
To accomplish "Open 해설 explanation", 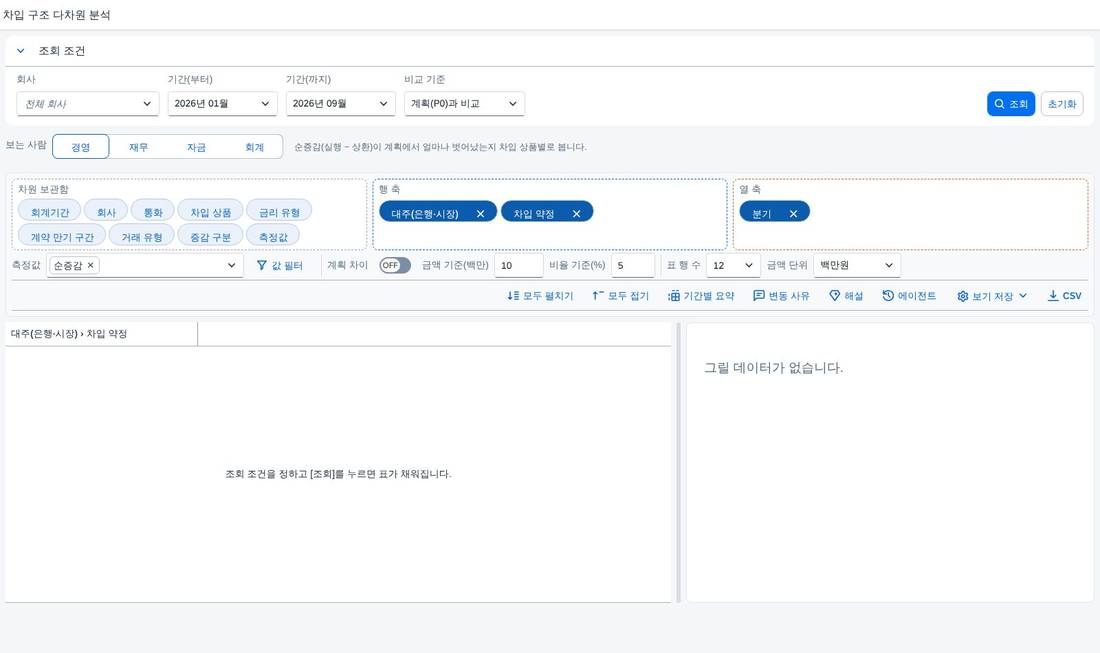I will click(846, 296).
